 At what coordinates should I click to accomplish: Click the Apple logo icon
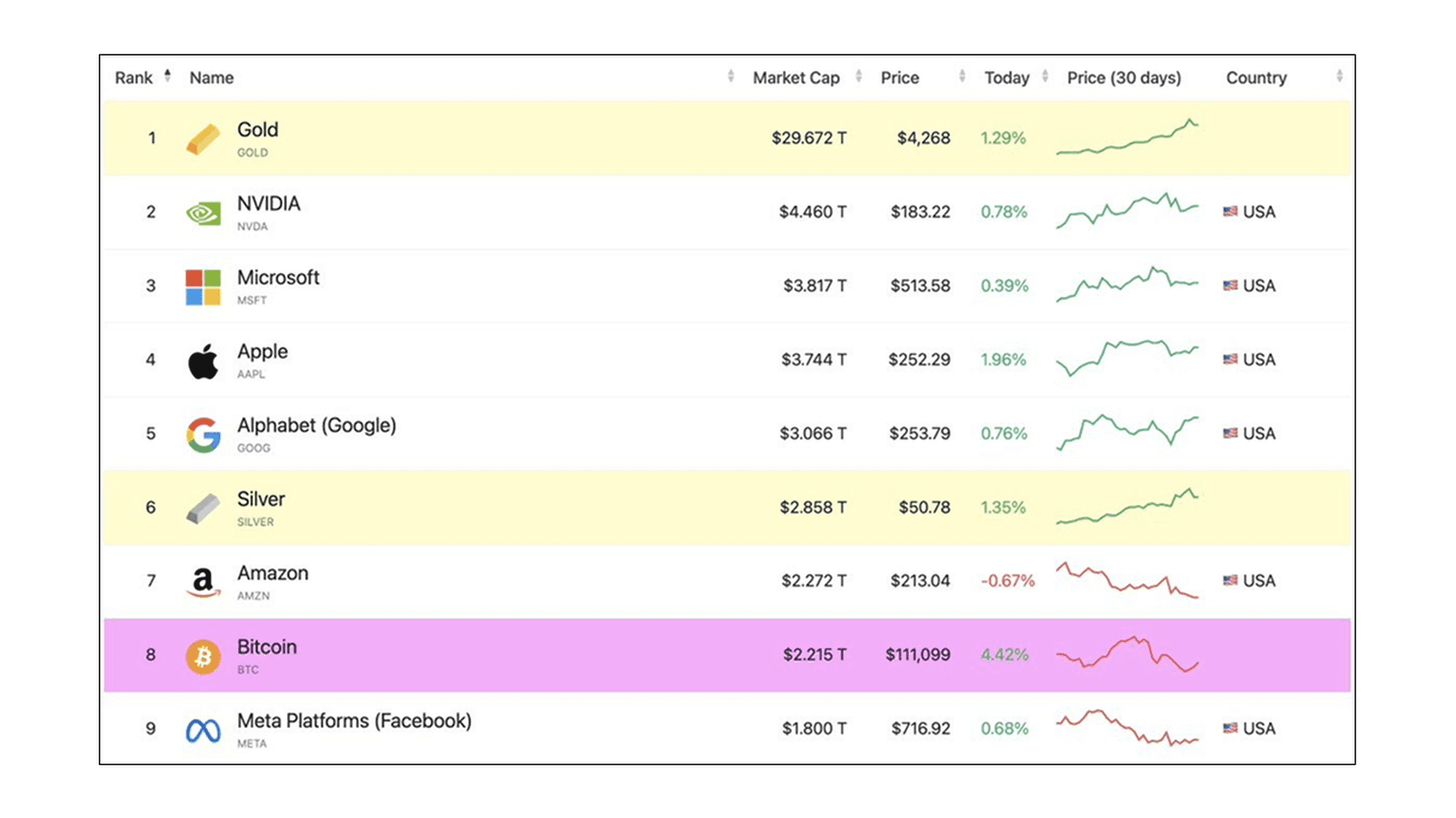[203, 360]
